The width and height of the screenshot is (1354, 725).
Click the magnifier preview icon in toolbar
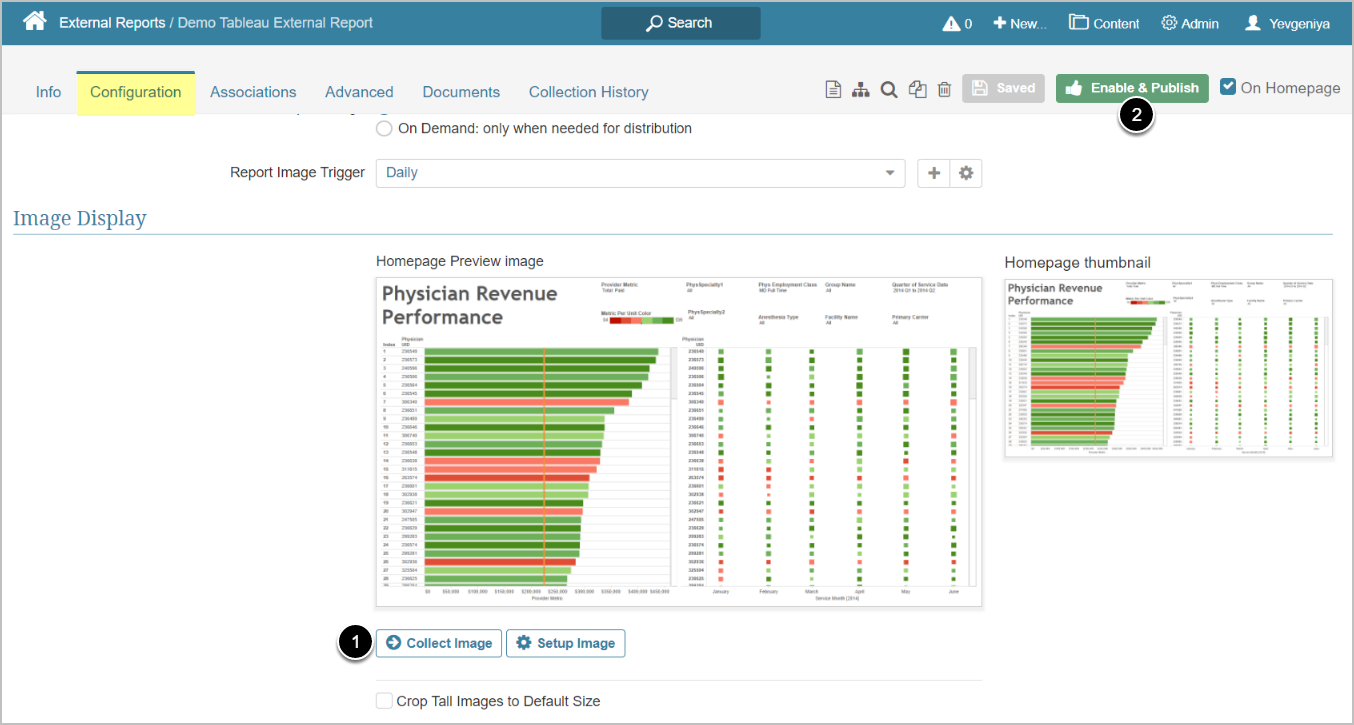click(x=888, y=90)
